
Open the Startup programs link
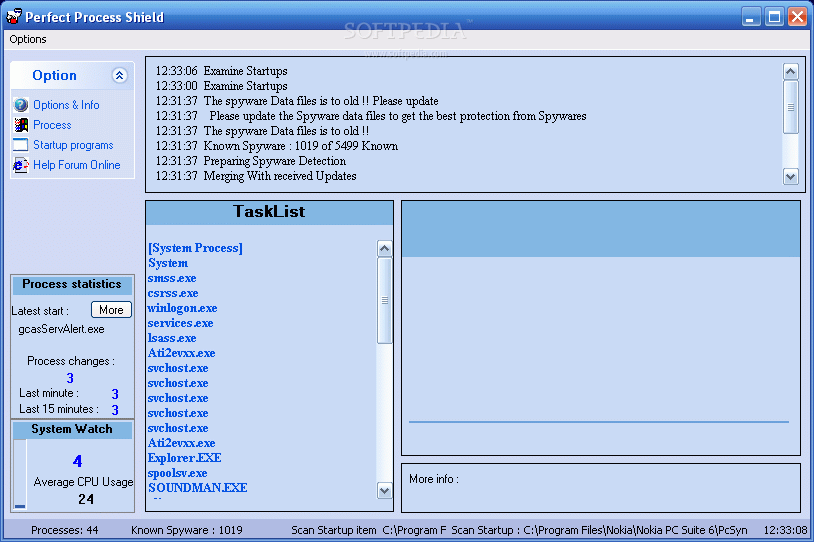pos(73,145)
